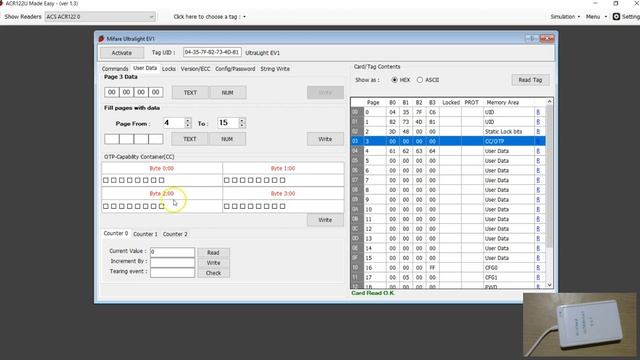The width and height of the screenshot is (640, 360).
Task: Click Write button below OTP-Capability Container
Action: 325,220
